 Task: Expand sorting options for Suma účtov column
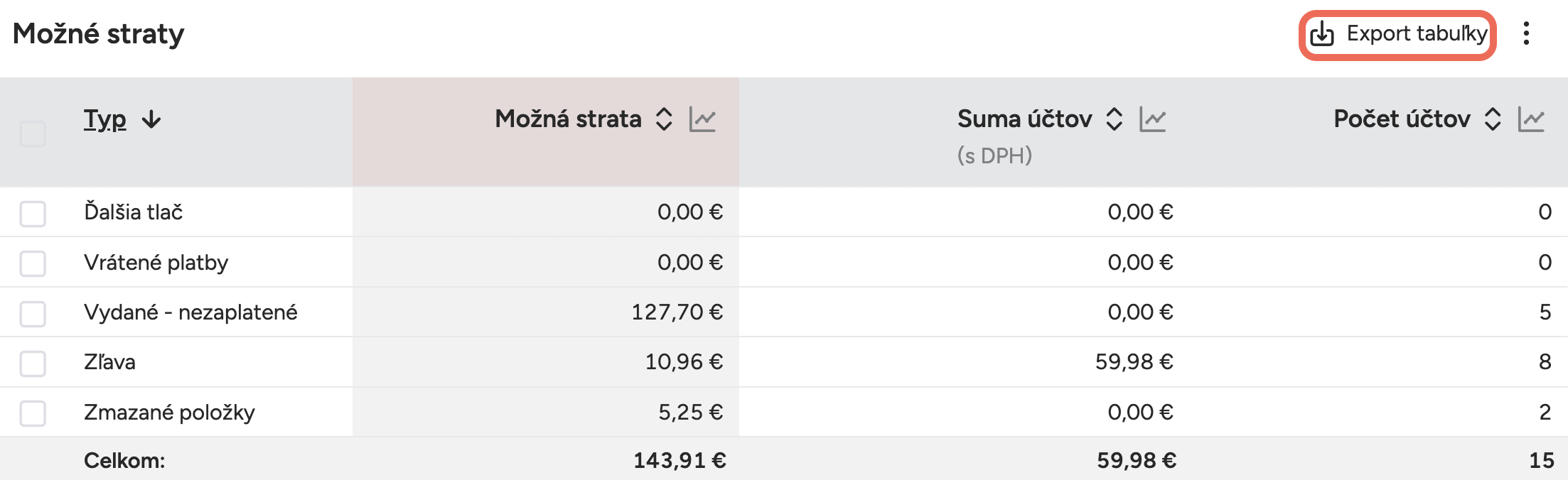1115,119
